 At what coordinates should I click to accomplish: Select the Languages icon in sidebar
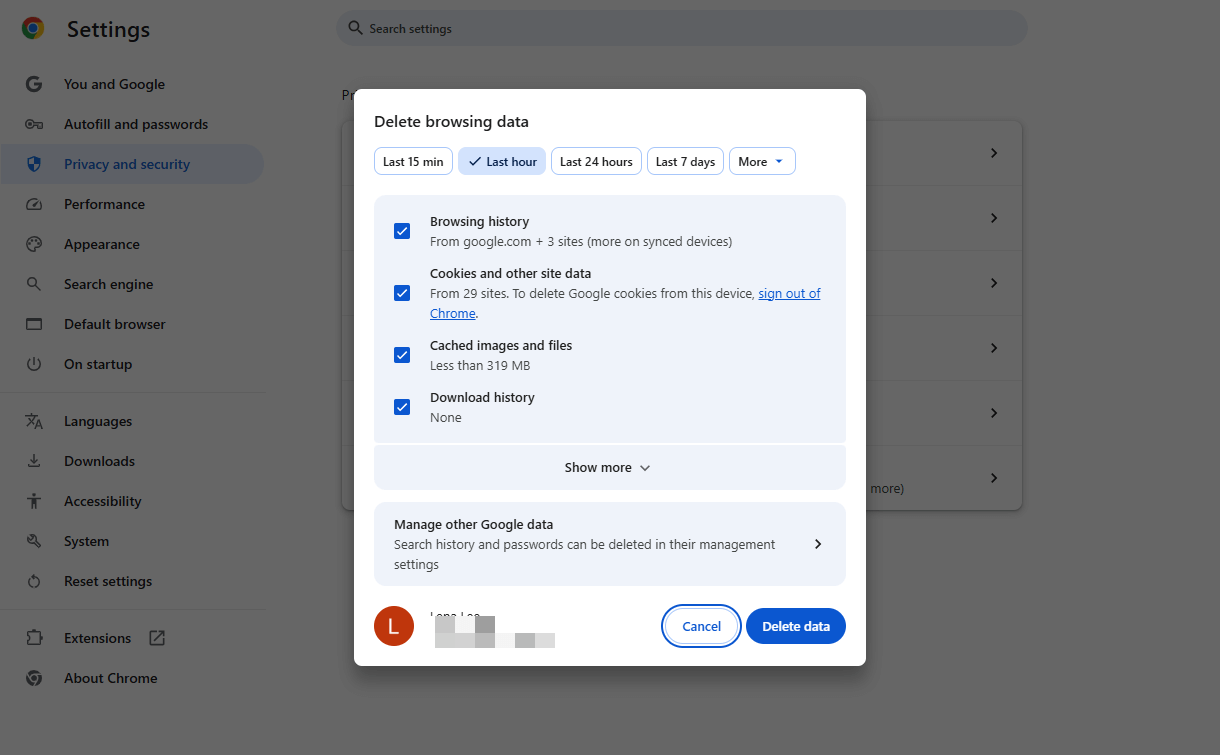point(34,421)
